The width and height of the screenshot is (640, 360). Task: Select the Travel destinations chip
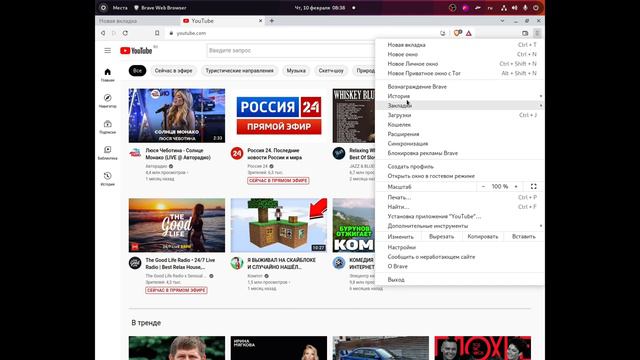[240, 71]
